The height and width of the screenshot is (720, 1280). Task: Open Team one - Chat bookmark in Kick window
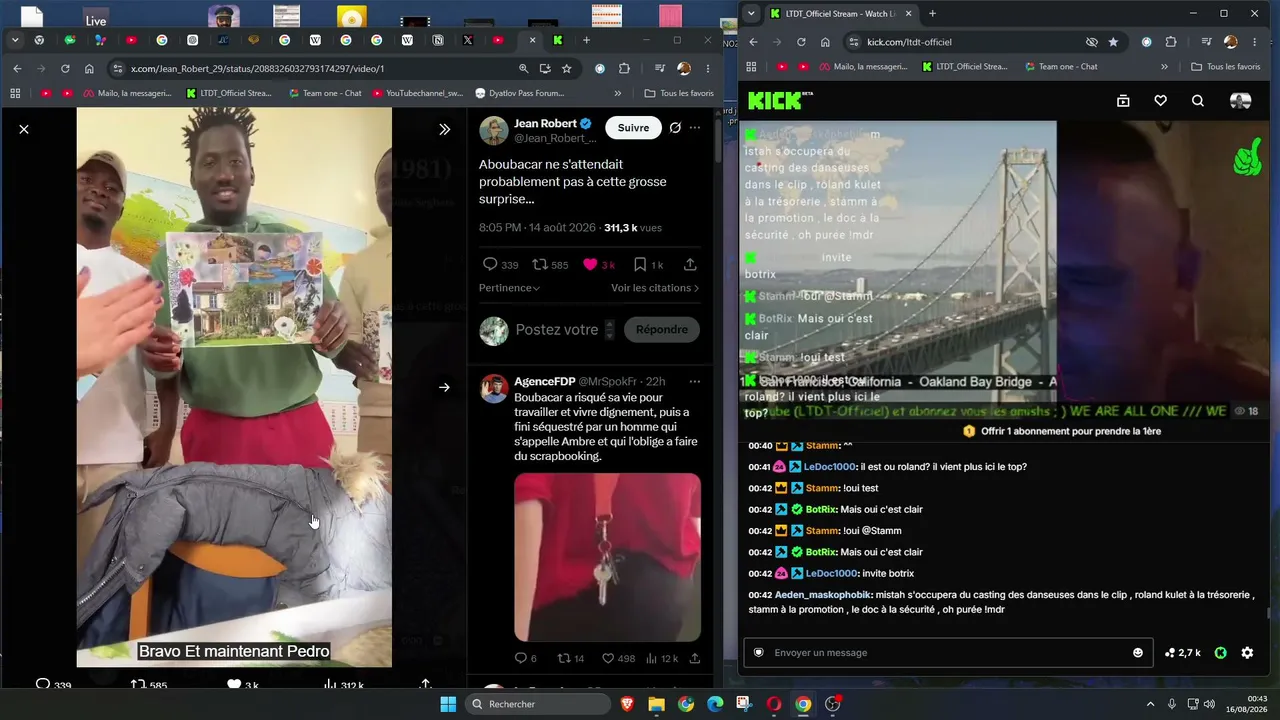[1061, 67]
